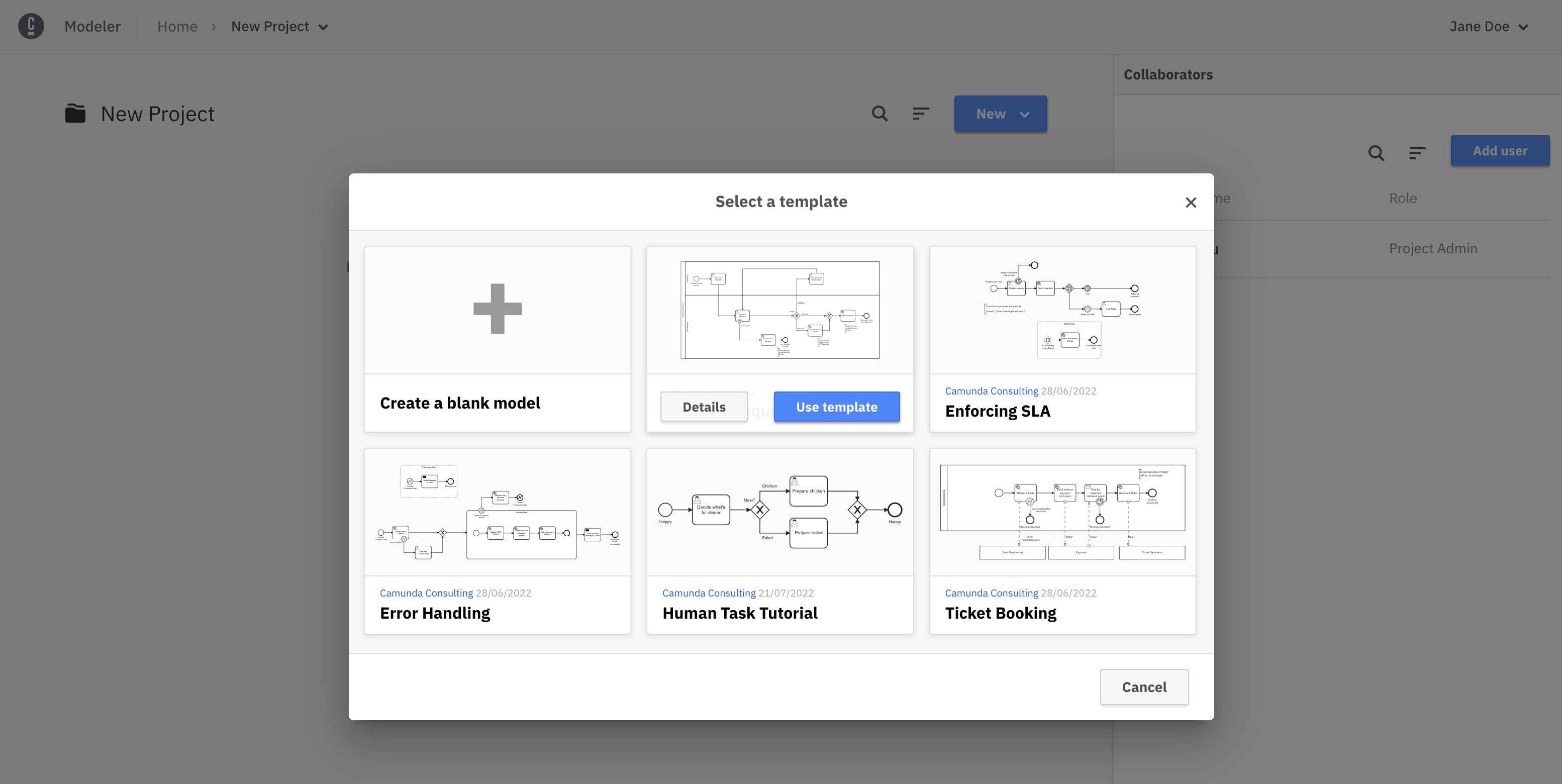This screenshot has width=1562, height=784.
Task: Open the Jane Doe account dropdown
Action: [x=1489, y=26]
